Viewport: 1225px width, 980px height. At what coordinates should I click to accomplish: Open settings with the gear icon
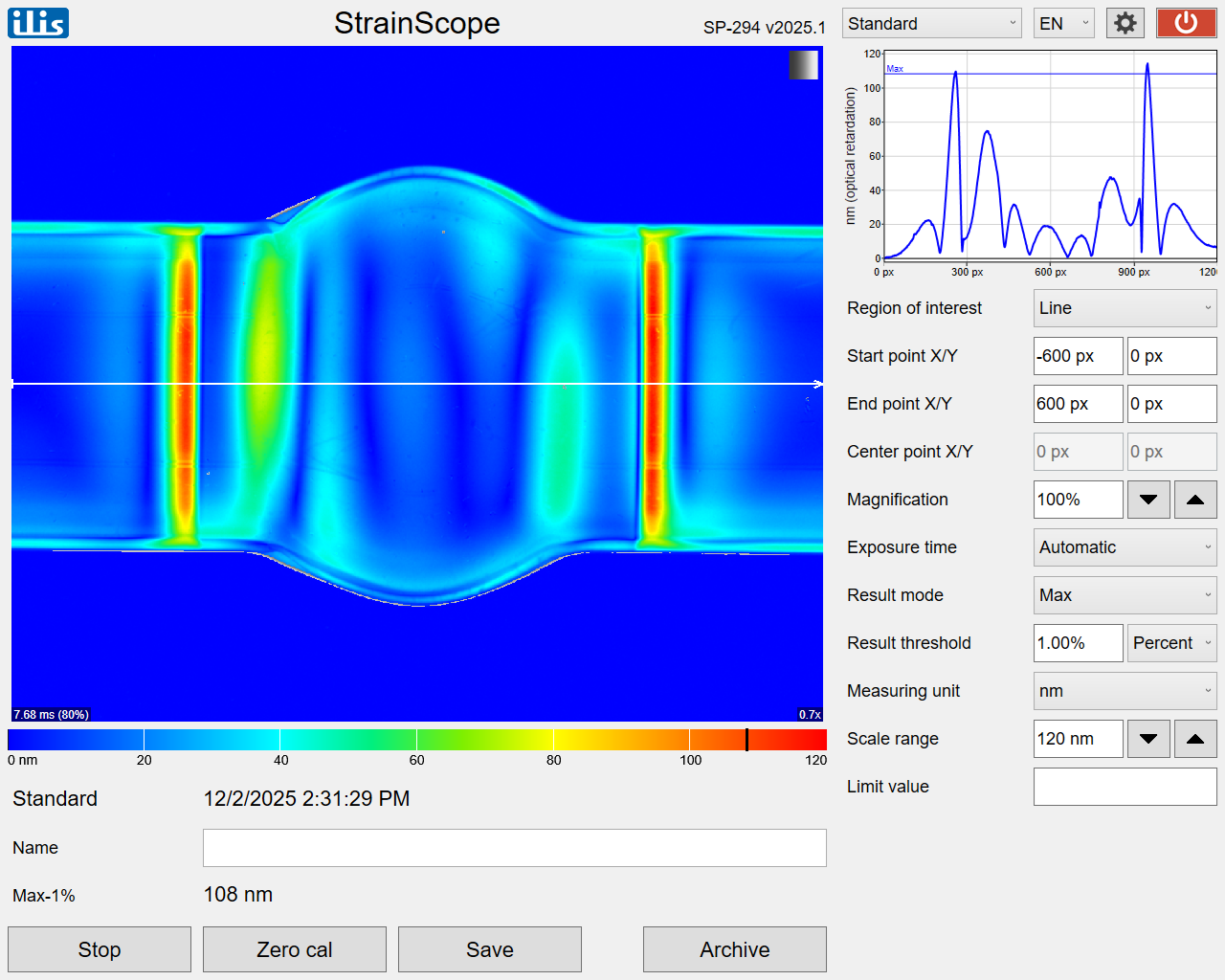click(1125, 23)
